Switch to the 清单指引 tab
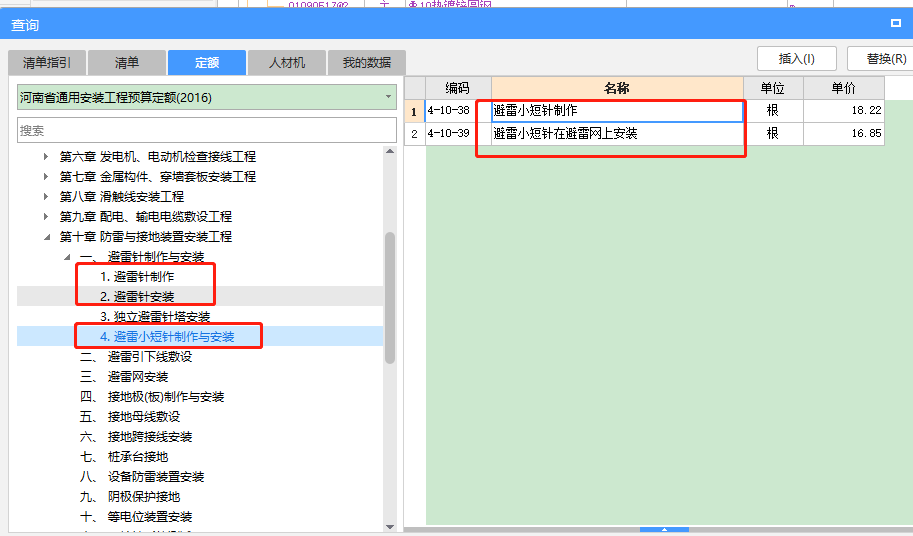The width and height of the screenshot is (913, 536). tap(47, 63)
